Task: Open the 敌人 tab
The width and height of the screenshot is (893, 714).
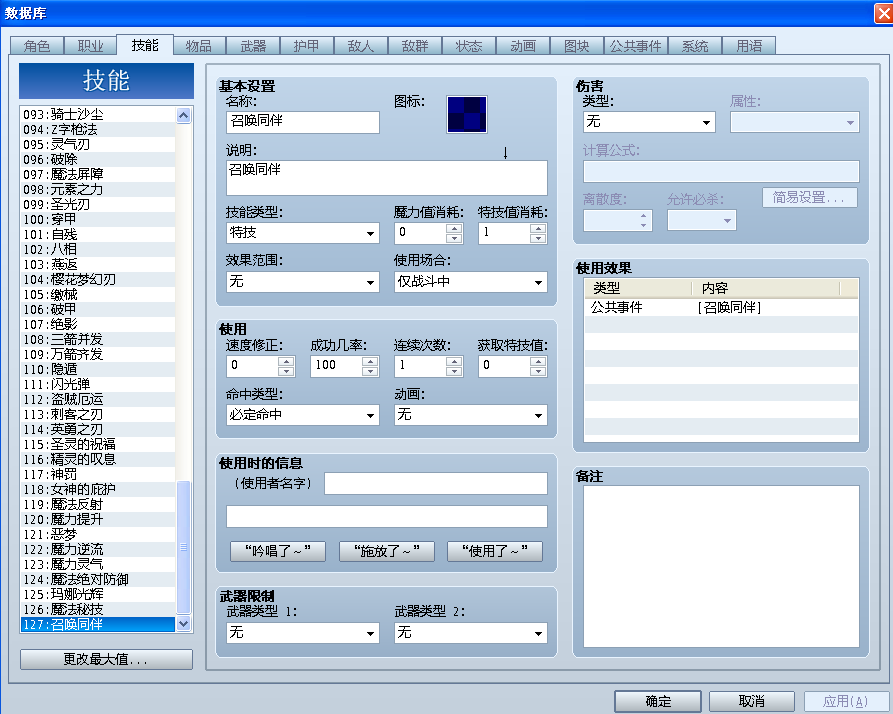Action: coord(361,46)
